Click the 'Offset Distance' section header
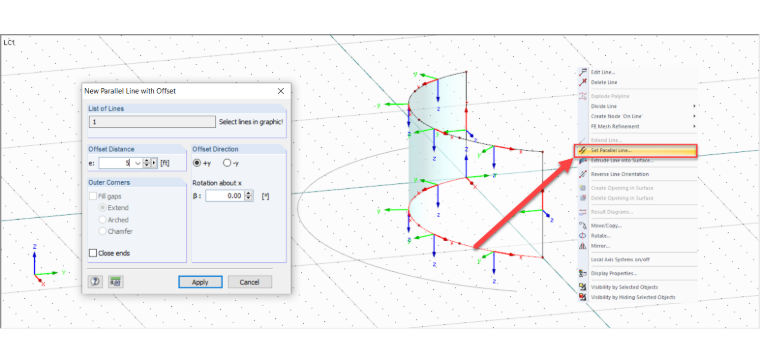 [111, 149]
